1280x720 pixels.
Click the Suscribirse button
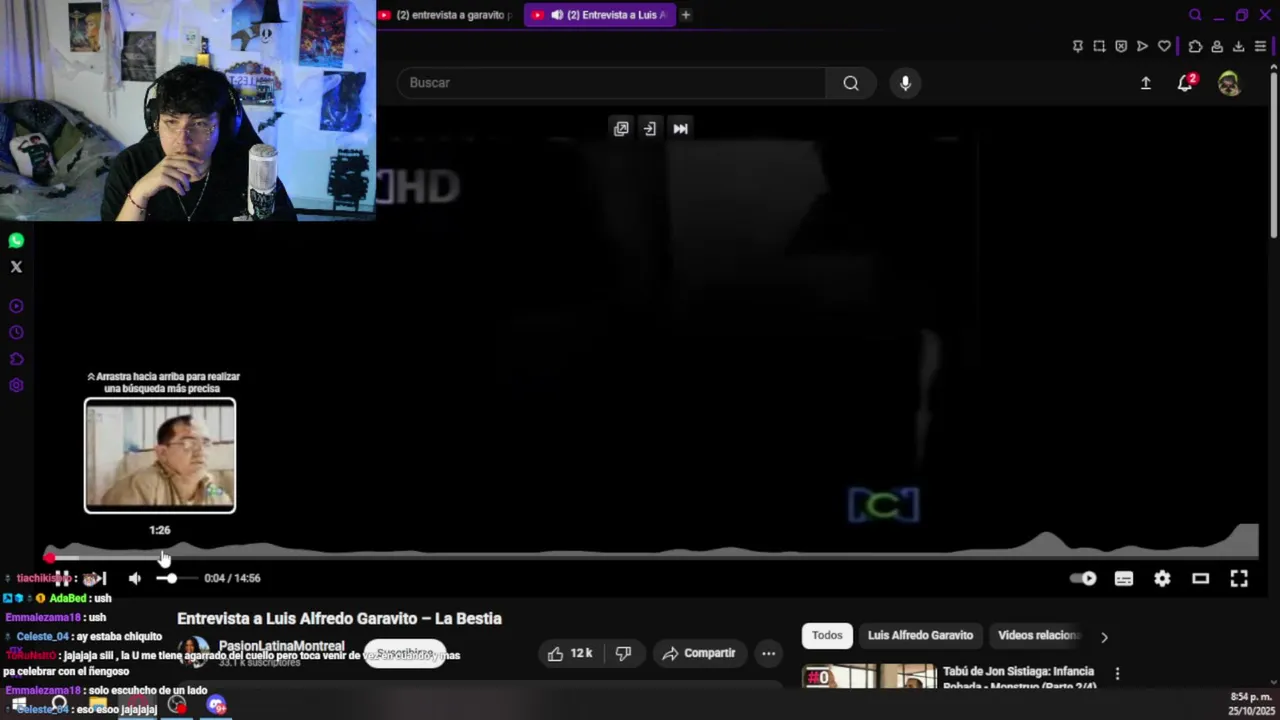(405, 654)
